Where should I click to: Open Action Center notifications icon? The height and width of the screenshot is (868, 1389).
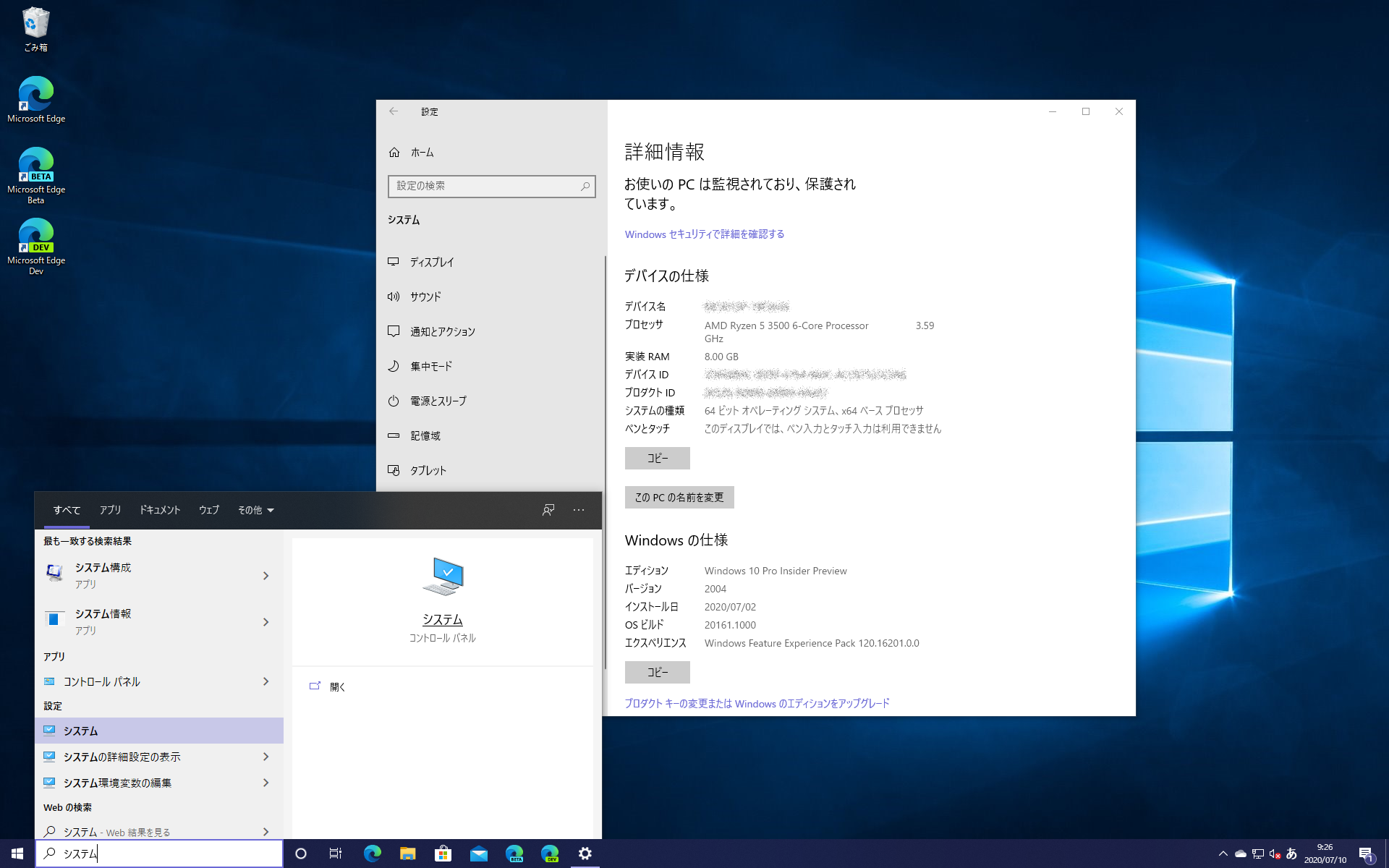click(x=1366, y=854)
